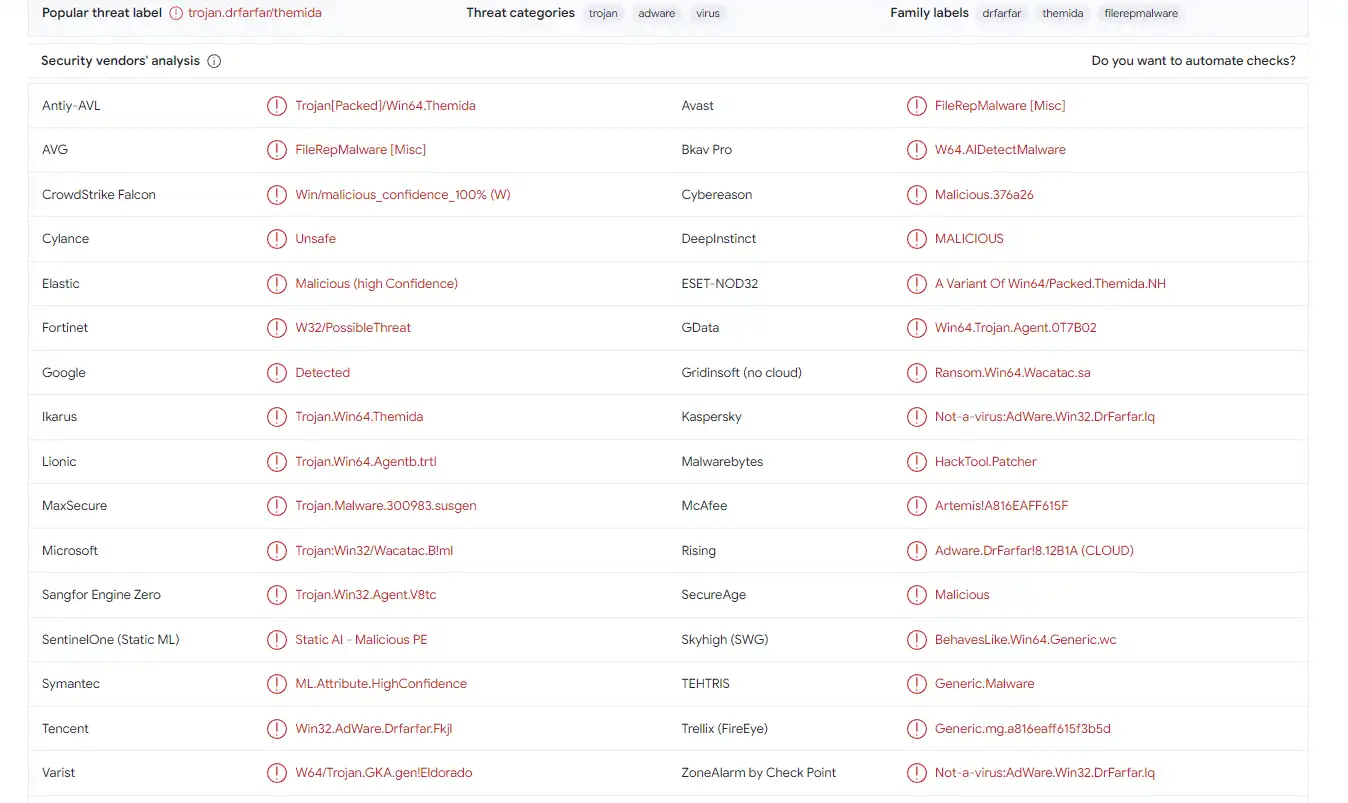This screenshot has width=1348, height=803.
Task: Click the alert icon in the Gridinsoft row
Action: click(x=916, y=373)
